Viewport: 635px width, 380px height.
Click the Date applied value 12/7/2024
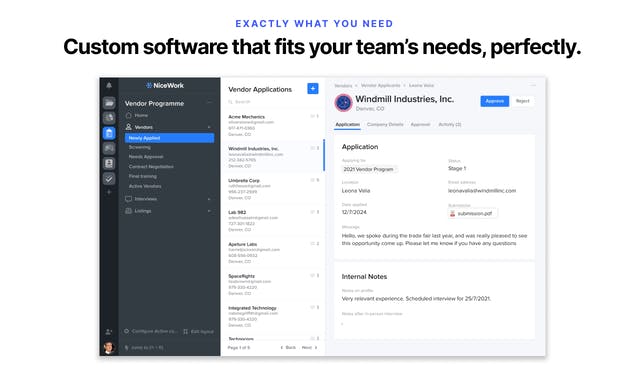(354, 212)
